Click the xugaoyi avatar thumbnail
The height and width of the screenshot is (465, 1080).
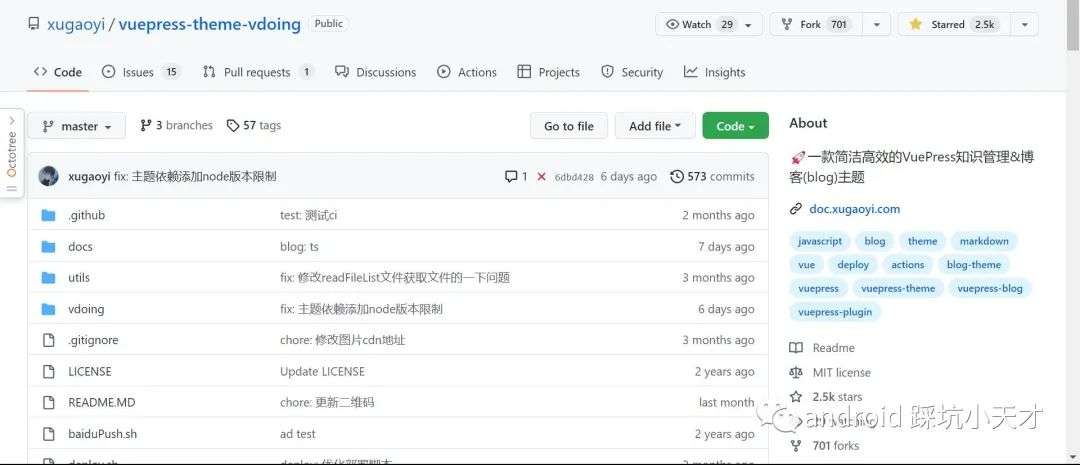[x=48, y=176]
